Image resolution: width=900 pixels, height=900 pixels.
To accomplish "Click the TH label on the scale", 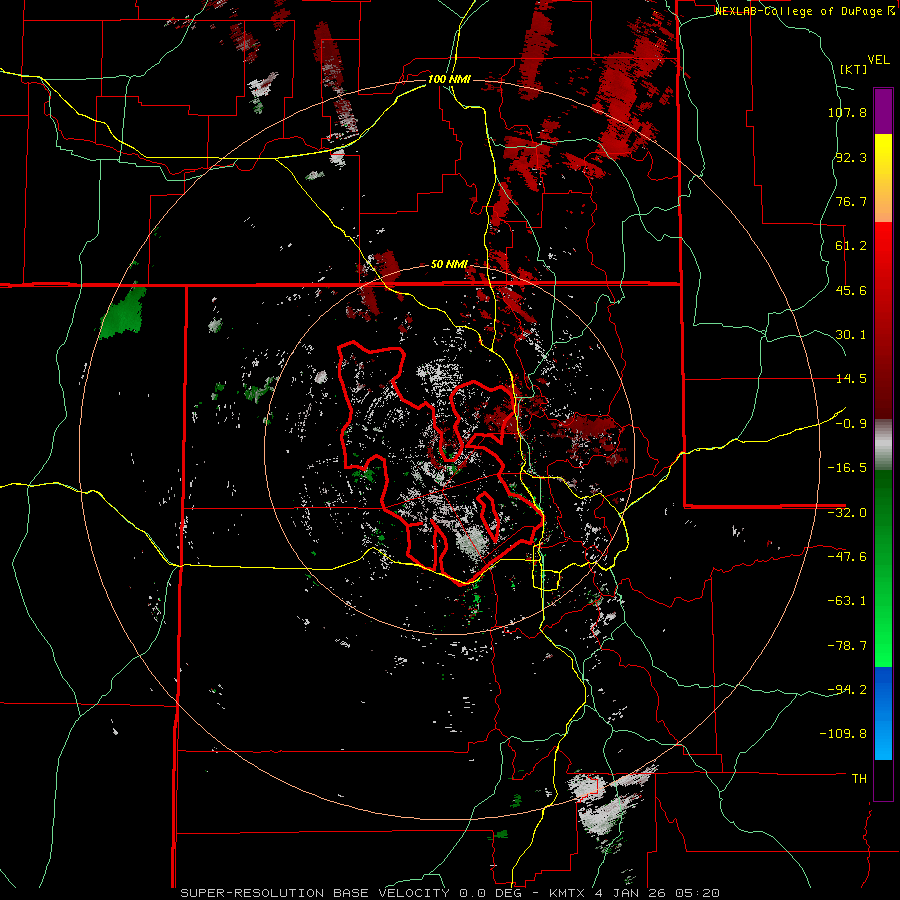I will pos(859,778).
